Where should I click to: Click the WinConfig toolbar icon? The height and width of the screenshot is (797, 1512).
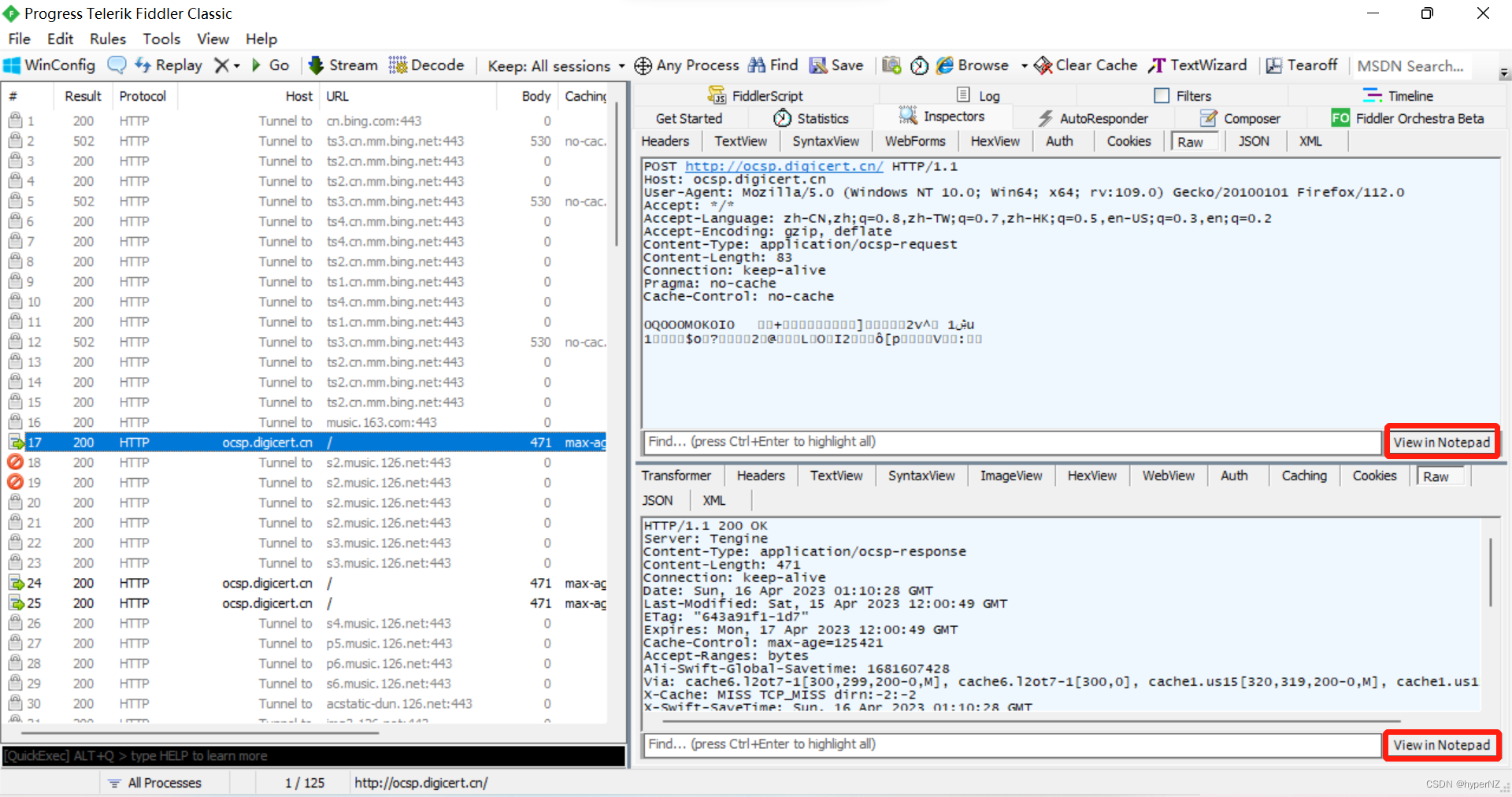[13, 65]
